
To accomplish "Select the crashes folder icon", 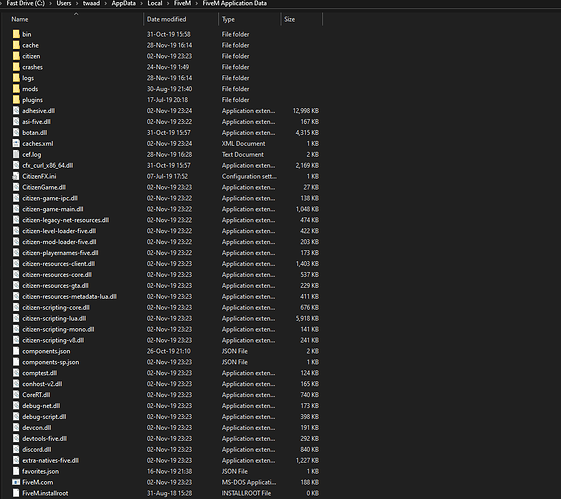I will tap(16, 67).
